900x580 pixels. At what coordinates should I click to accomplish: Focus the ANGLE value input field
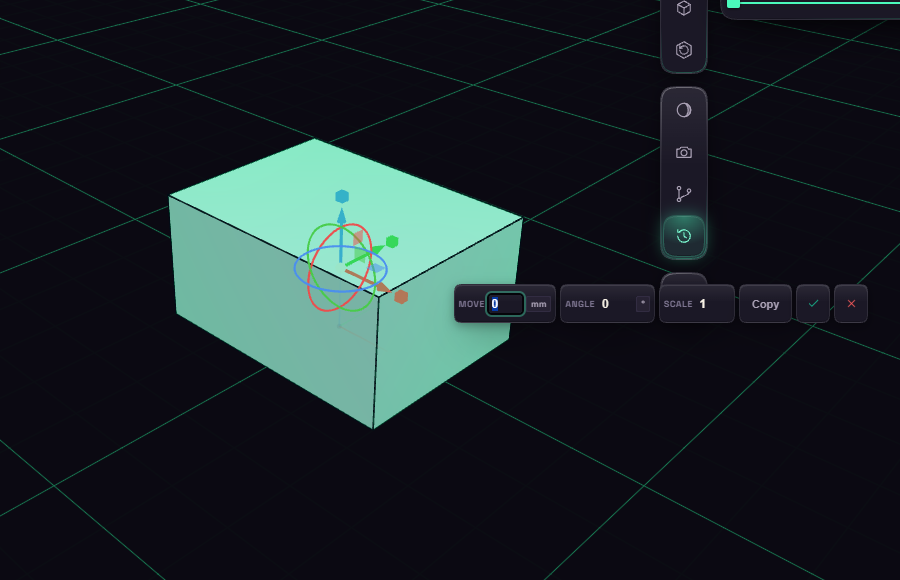click(616, 304)
